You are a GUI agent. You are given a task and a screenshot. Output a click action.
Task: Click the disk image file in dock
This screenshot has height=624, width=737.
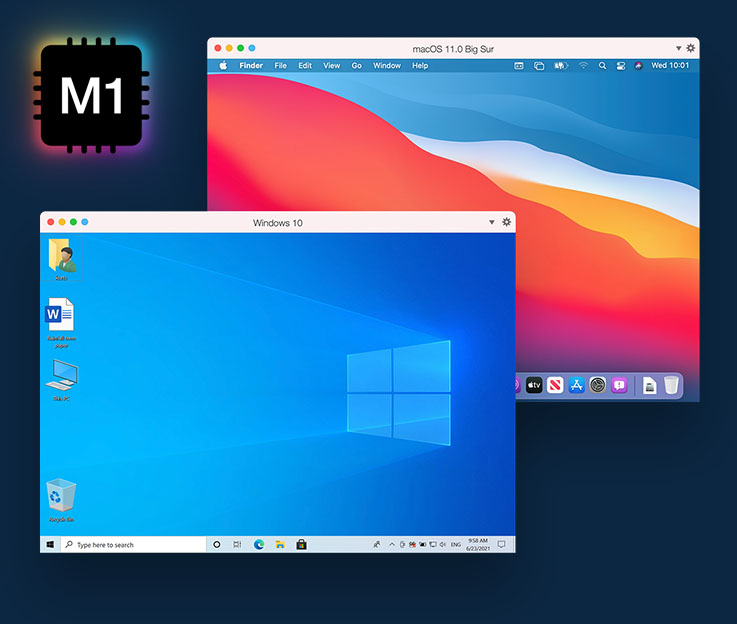pos(650,385)
